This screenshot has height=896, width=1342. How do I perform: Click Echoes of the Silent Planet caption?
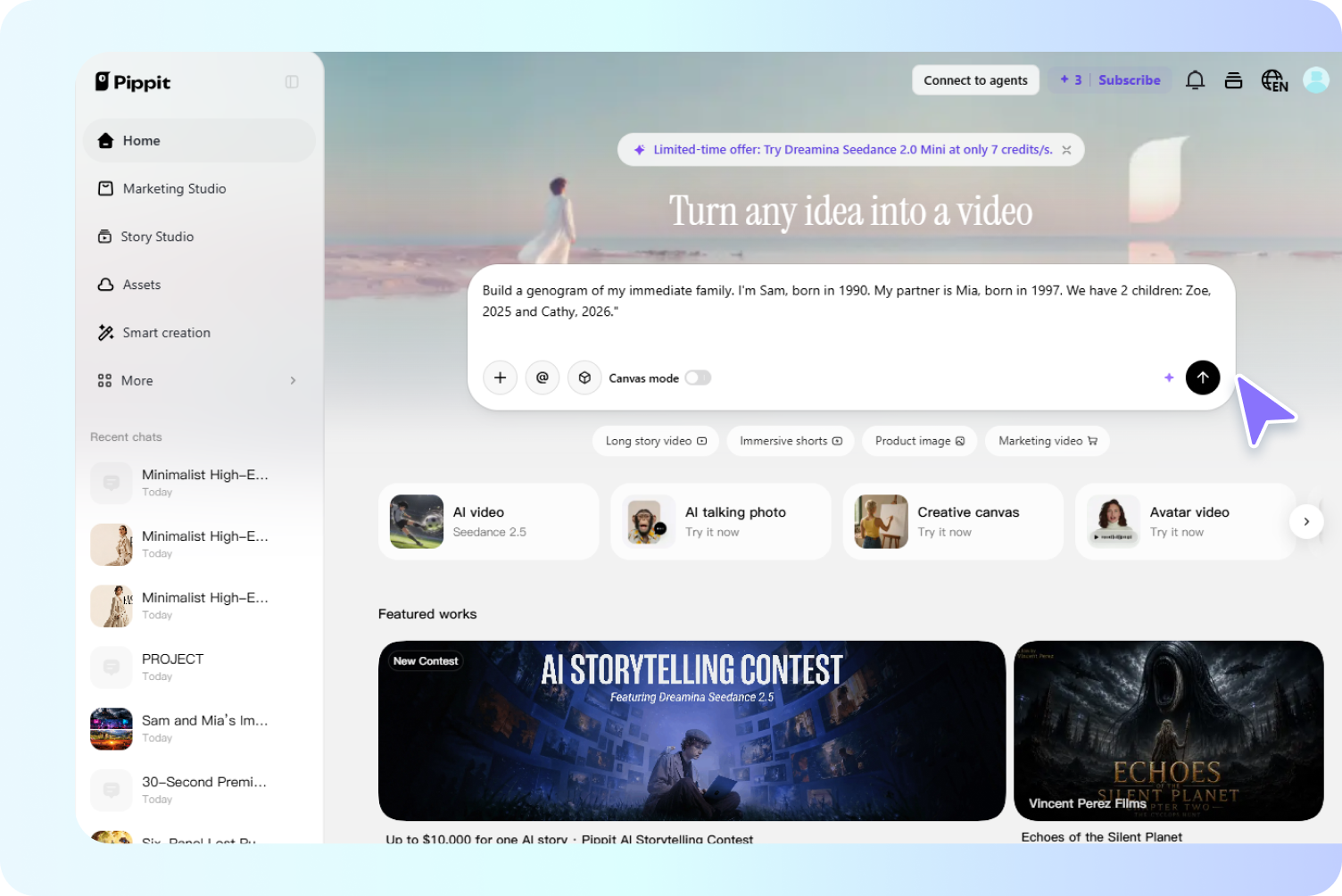tap(1102, 837)
